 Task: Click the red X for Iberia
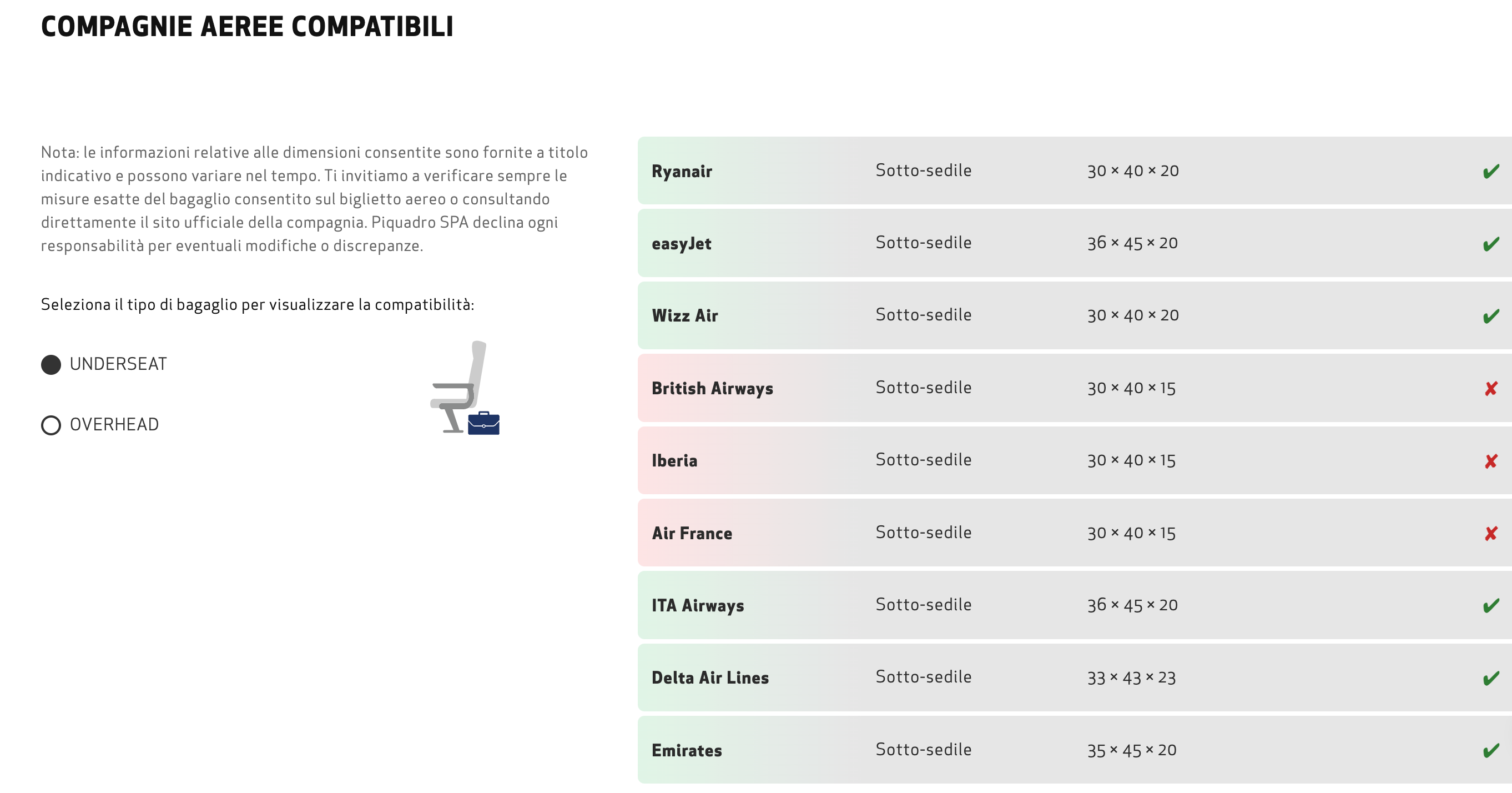click(1491, 461)
